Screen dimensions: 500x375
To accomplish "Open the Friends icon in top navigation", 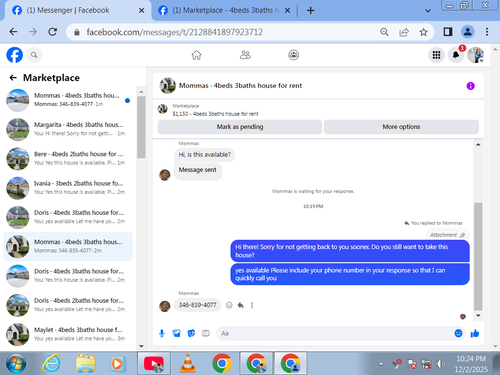I will coord(245,55).
